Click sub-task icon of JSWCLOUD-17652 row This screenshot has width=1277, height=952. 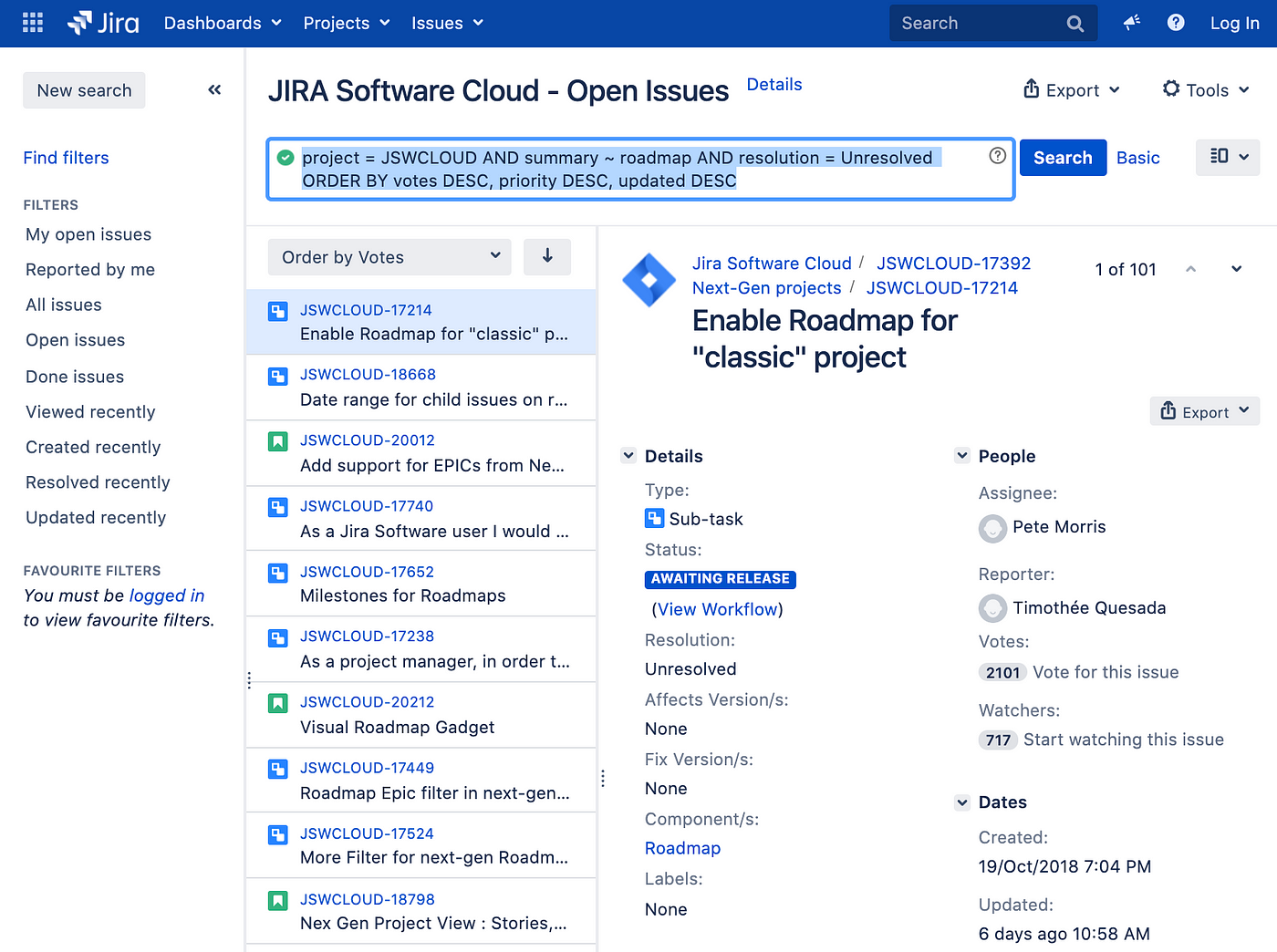tap(278, 573)
